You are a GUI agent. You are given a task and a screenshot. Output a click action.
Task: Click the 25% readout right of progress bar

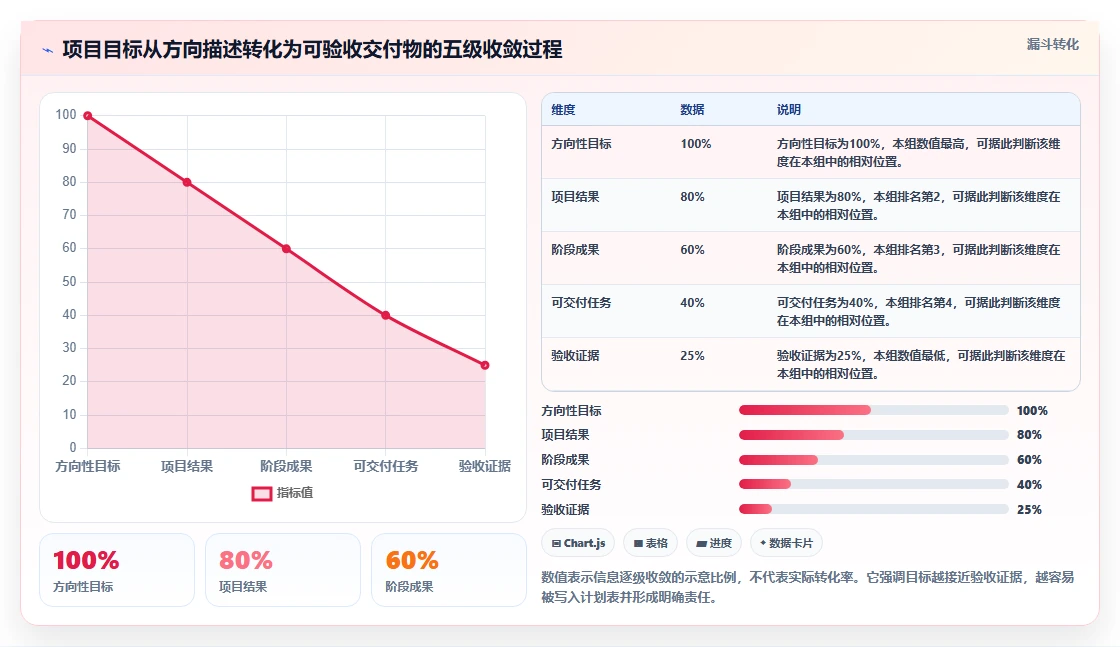coord(1029,510)
